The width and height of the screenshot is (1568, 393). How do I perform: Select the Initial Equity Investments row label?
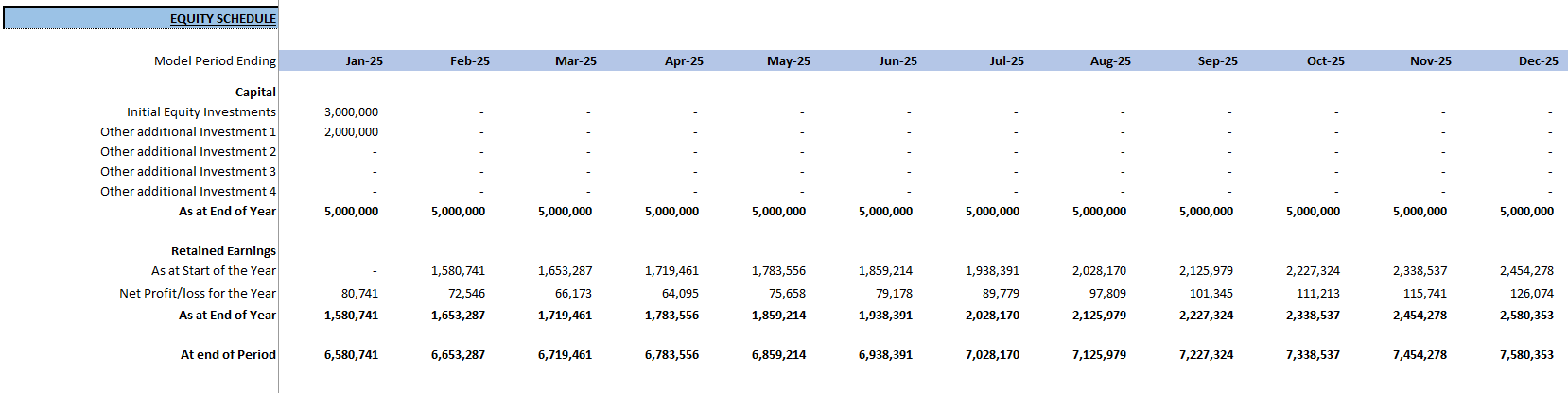(x=201, y=112)
